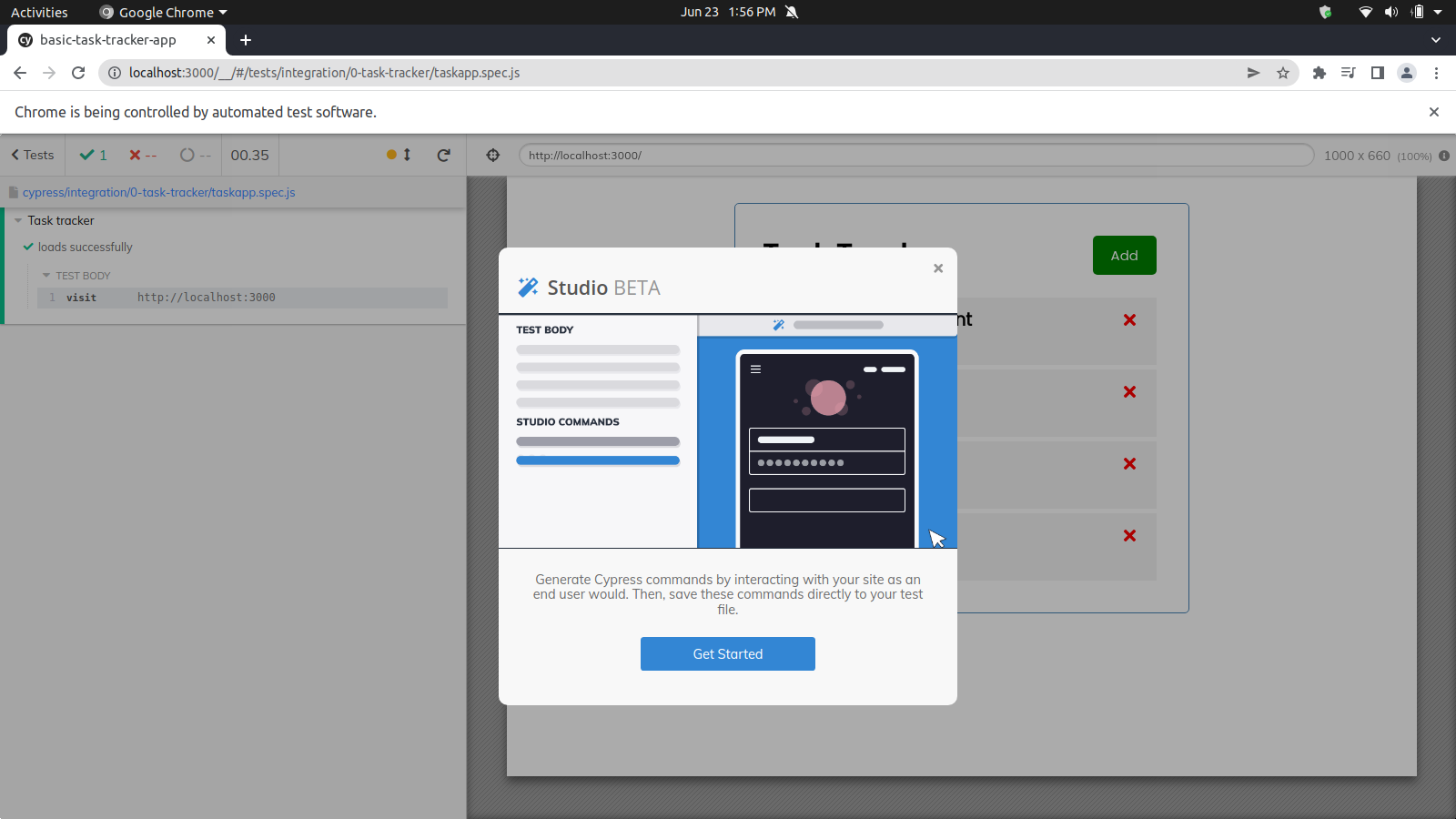1456x819 pixels.
Task: Delete the fourth task with red X
Action: [1129, 535]
